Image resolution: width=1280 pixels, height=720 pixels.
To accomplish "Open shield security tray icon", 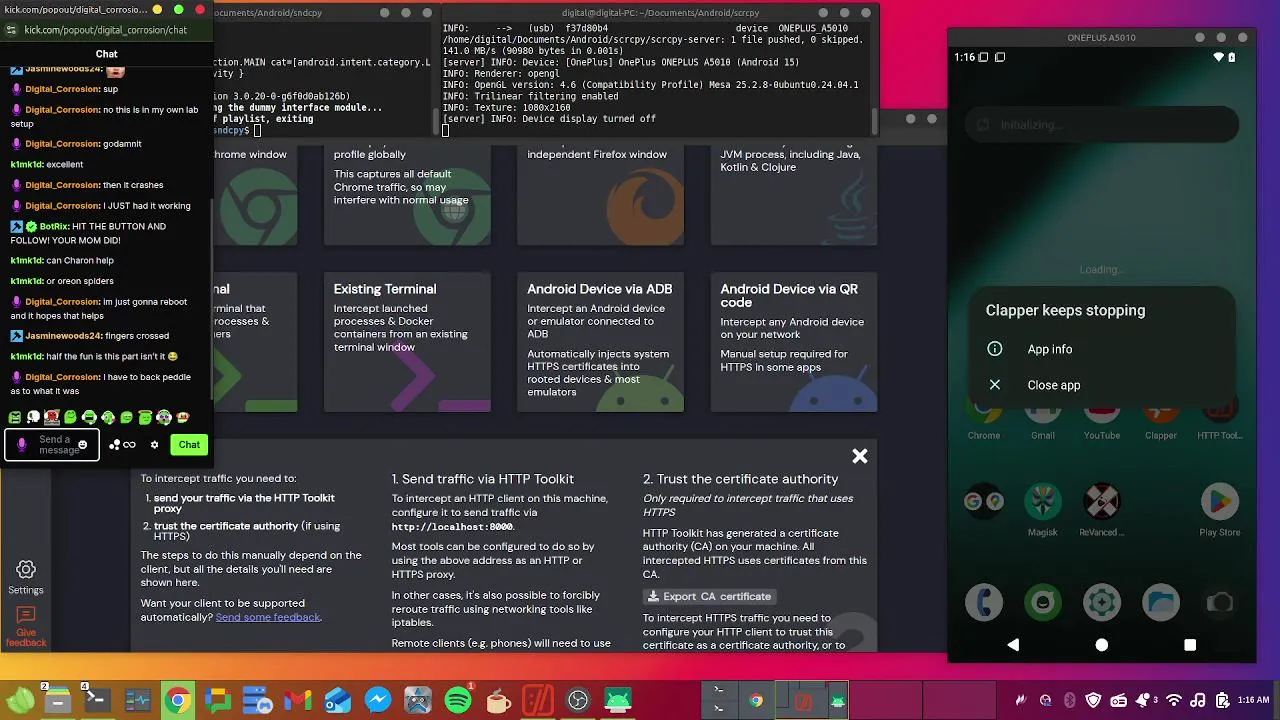I will tap(1093, 701).
